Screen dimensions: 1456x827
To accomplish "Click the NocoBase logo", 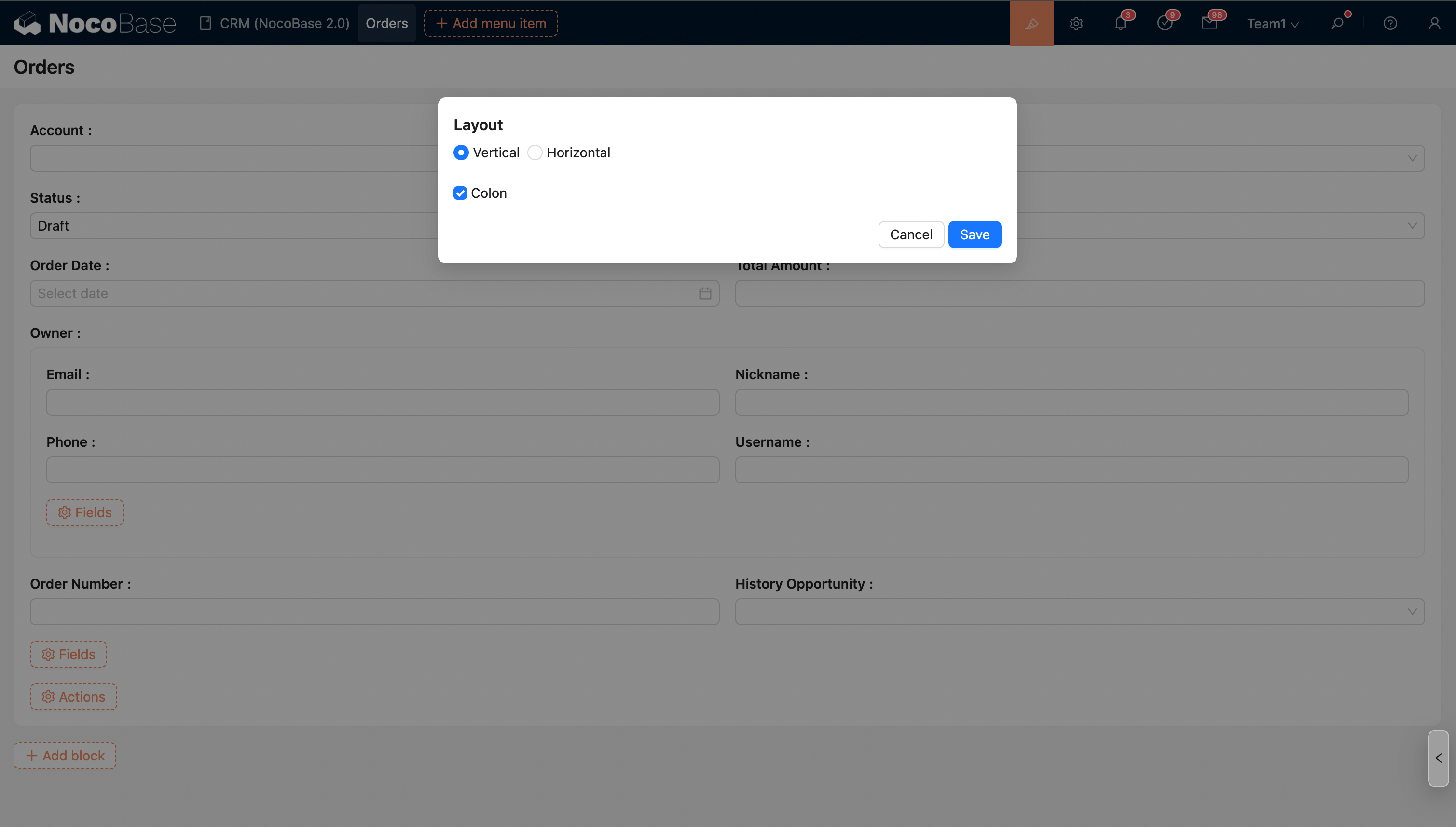I will pyautogui.click(x=94, y=23).
